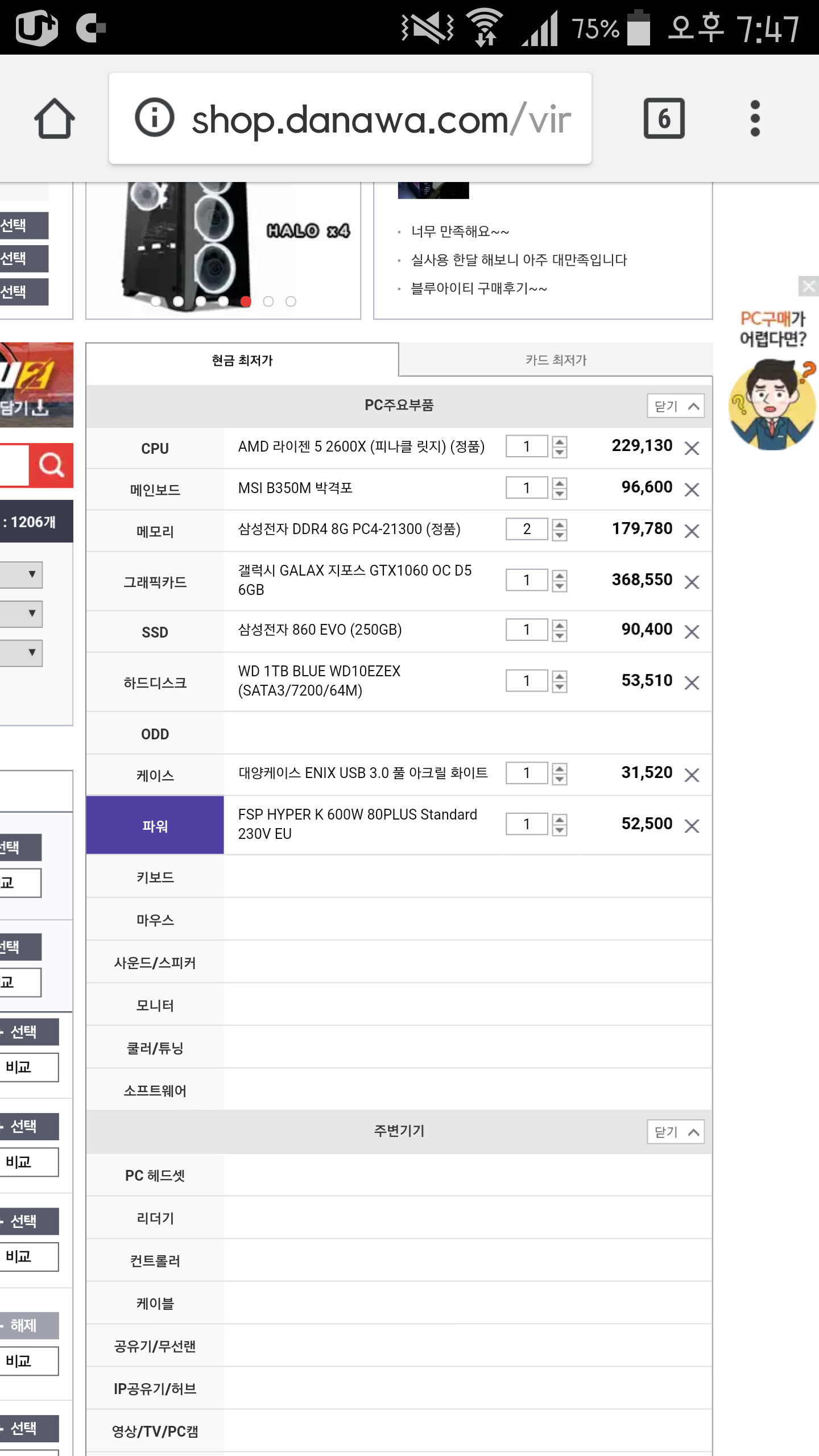The image size is (819, 1456).
Task: Select the highlighted 파워 category row
Action: [155, 826]
